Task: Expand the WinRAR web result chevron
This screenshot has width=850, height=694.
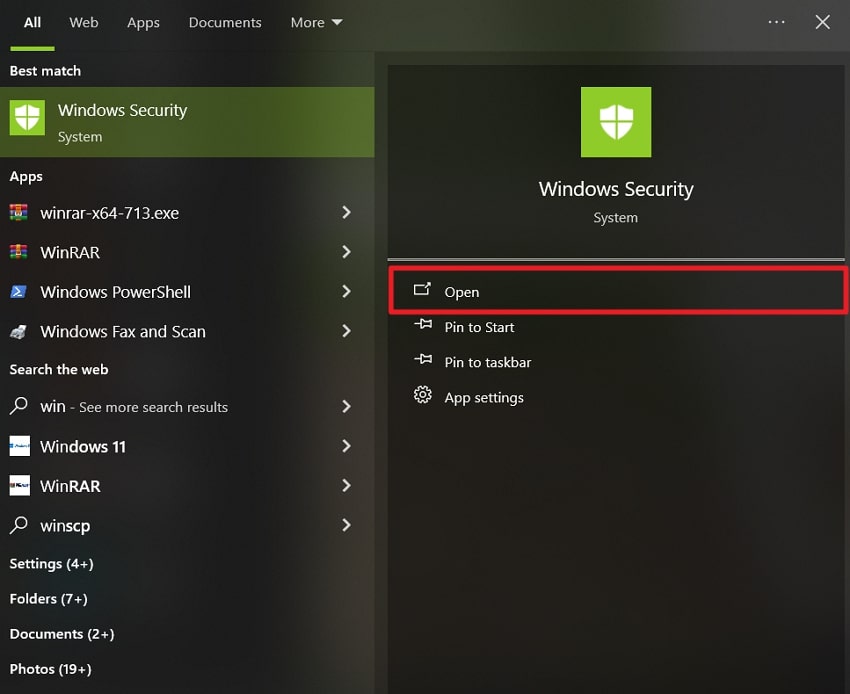Action: 346,486
